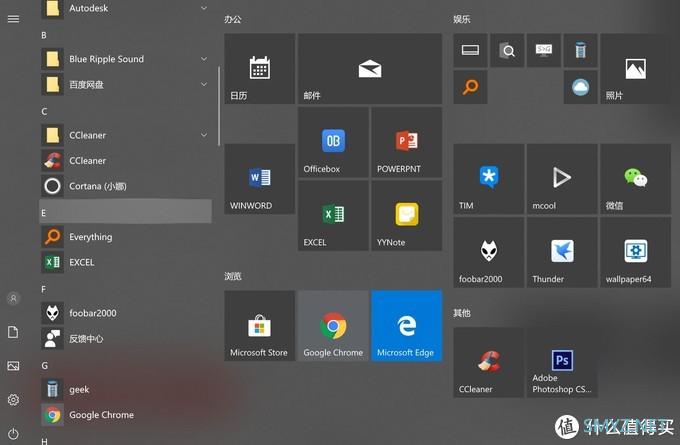Image resolution: width=680 pixels, height=445 pixels.
Task: Click the 浏览 tile group header
Action: tap(232, 276)
